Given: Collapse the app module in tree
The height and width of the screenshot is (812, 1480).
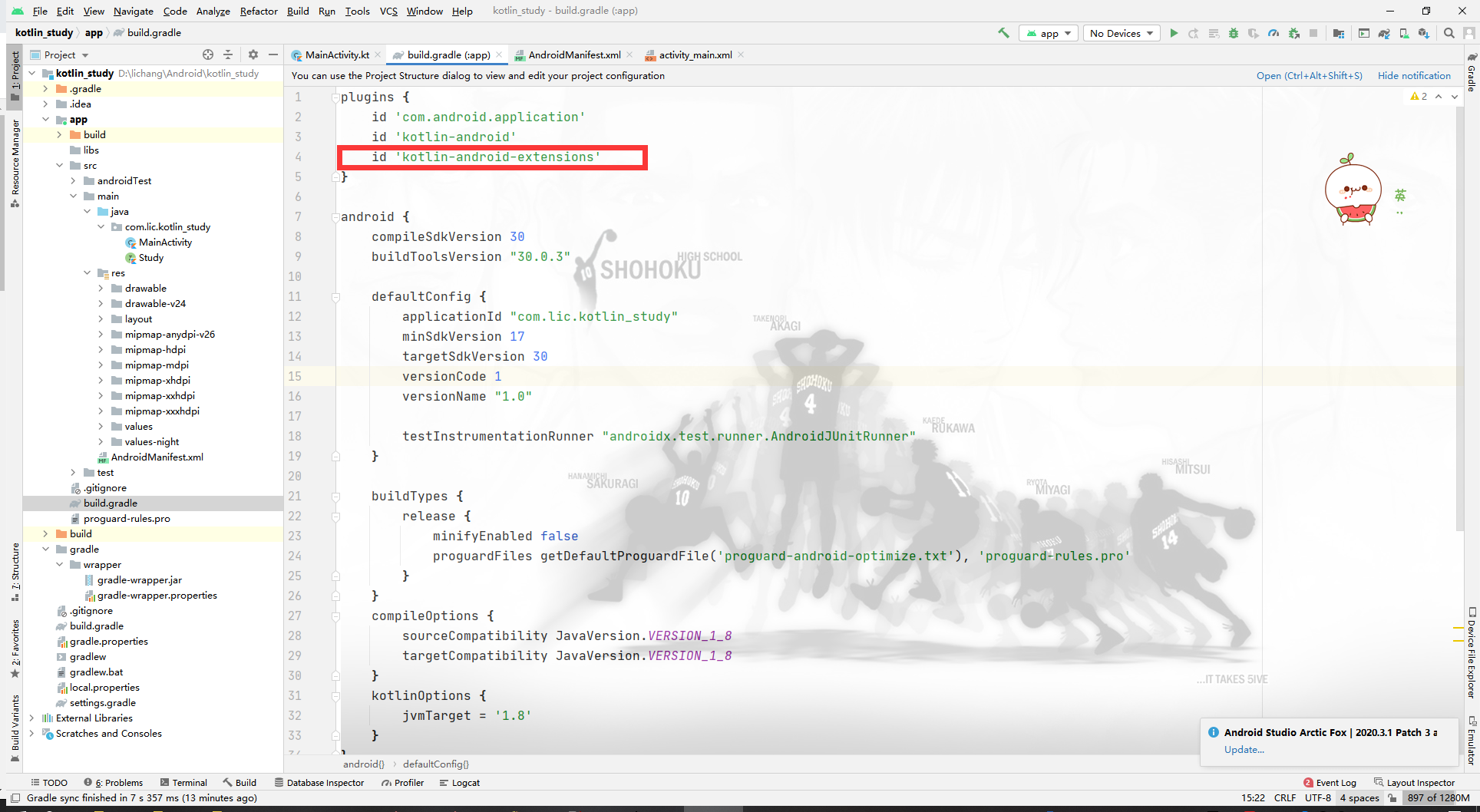Looking at the screenshot, I should (x=45, y=120).
